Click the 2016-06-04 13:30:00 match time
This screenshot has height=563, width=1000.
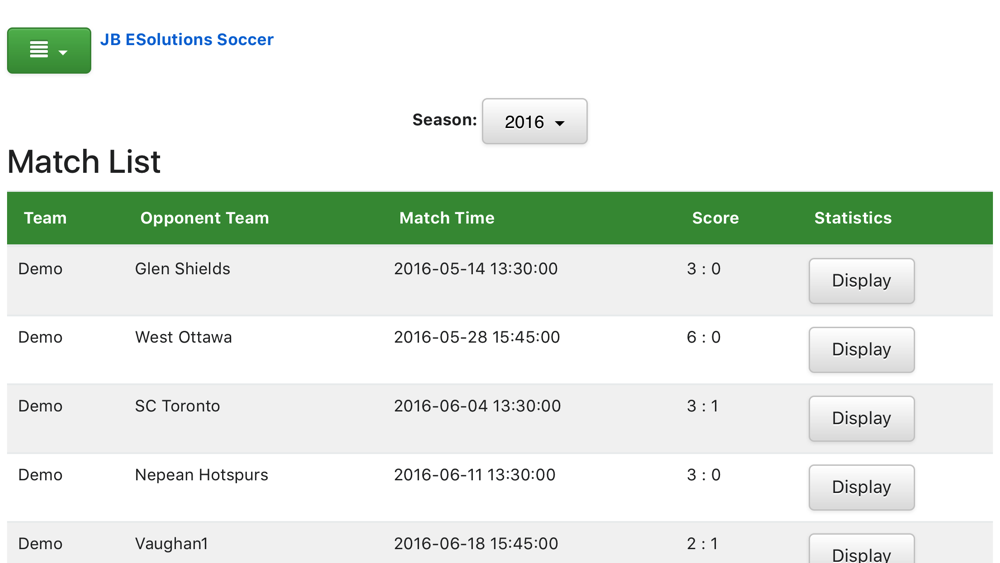point(477,406)
